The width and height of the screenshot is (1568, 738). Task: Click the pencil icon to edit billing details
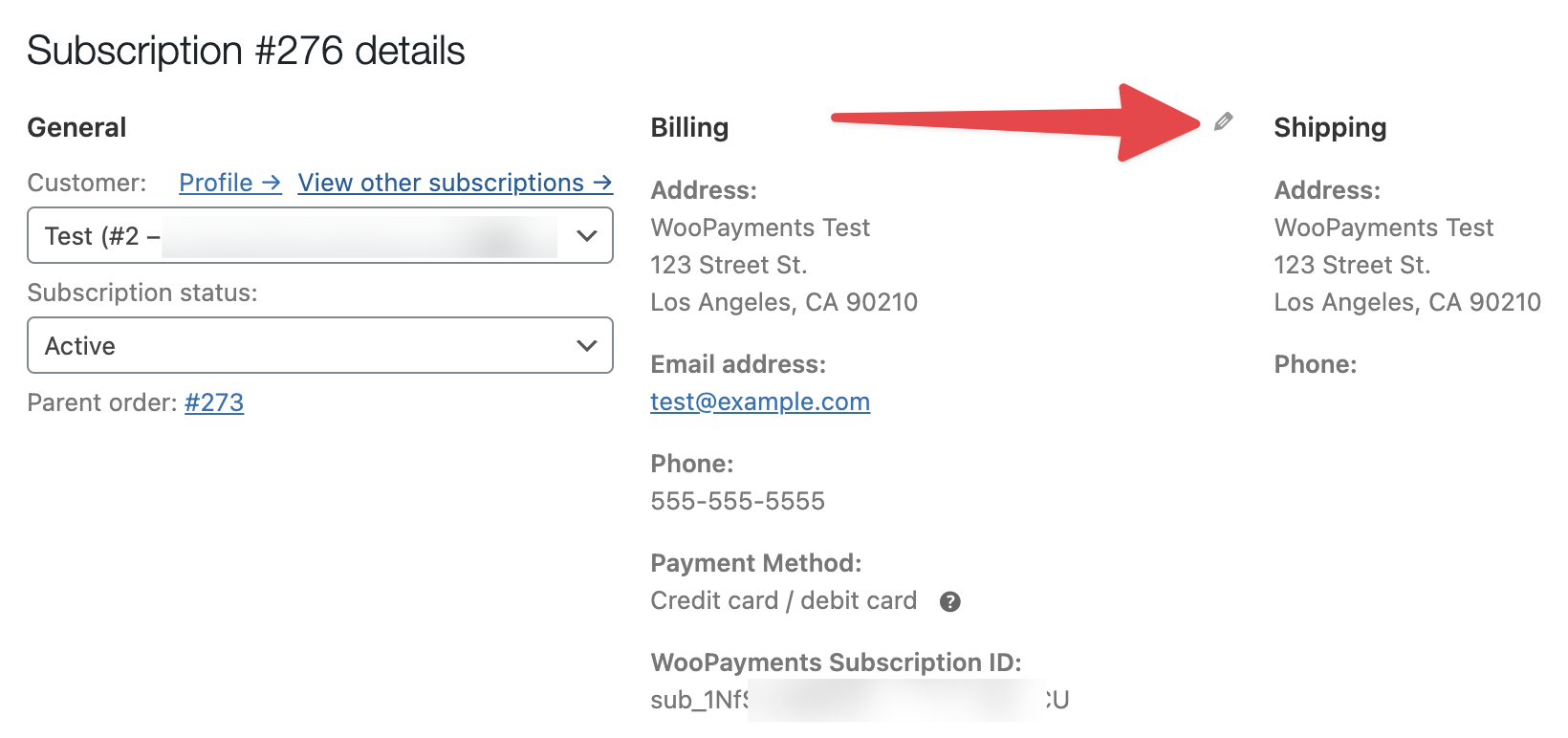point(1223,121)
